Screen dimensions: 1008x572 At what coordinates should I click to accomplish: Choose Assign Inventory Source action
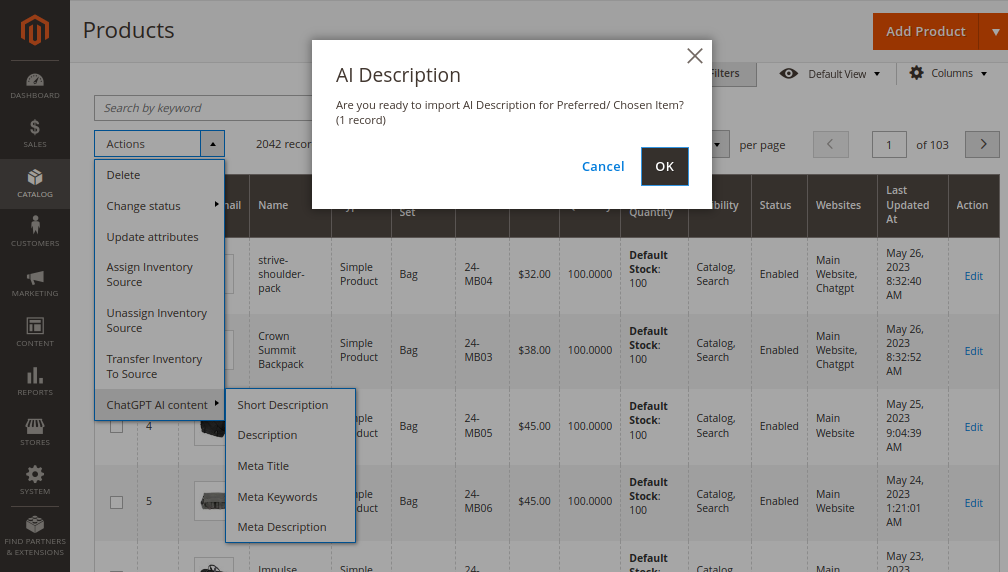[159, 274]
